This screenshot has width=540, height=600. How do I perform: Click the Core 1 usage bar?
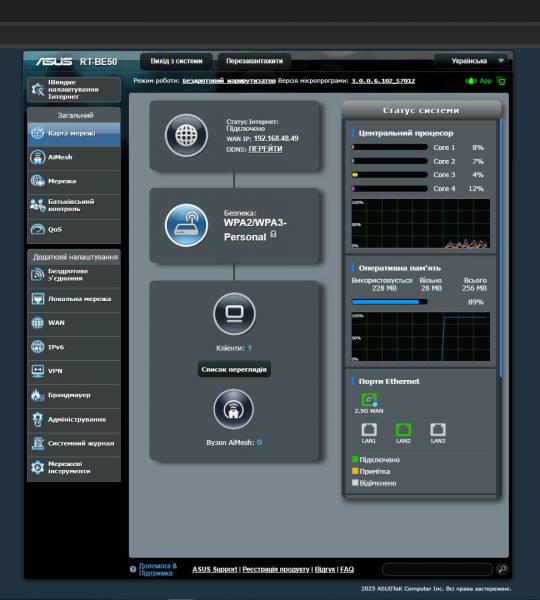389,147
